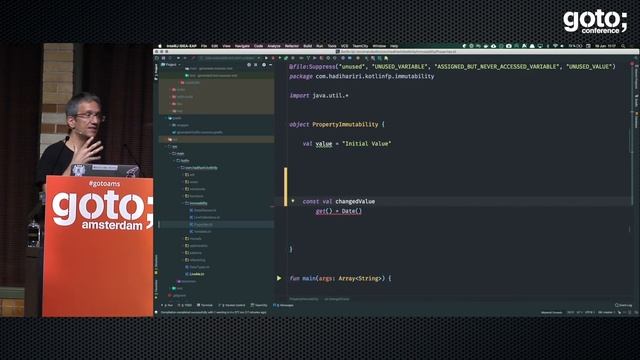The height and width of the screenshot is (360, 640).
Task: Click 'PropertyImmutability' object name in code
Action: click(x=345, y=124)
